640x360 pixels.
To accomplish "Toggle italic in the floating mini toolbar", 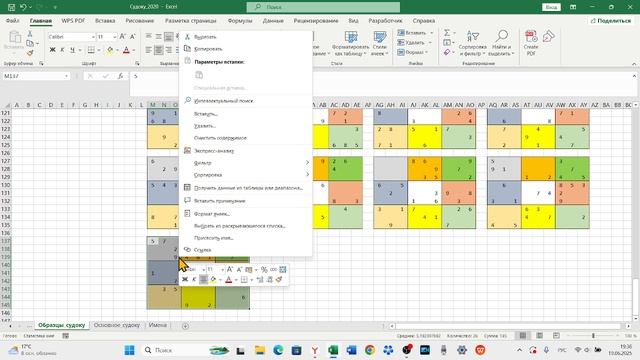I will [194, 280].
